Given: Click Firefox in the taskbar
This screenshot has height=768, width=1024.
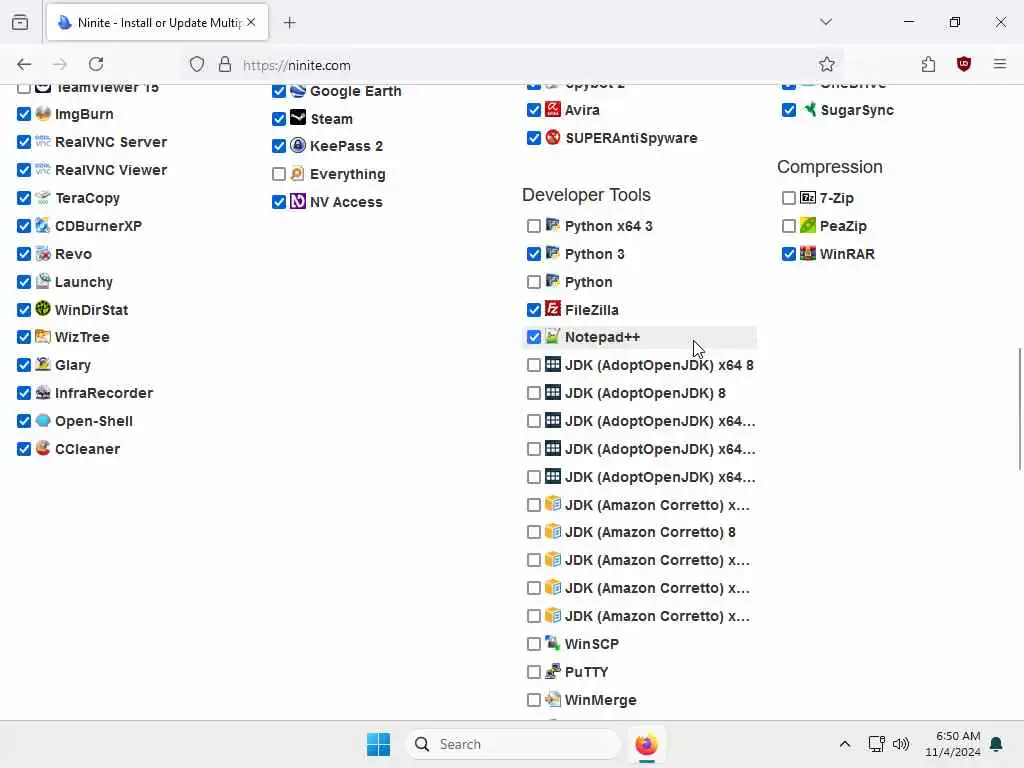Looking at the screenshot, I should pyautogui.click(x=647, y=744).
